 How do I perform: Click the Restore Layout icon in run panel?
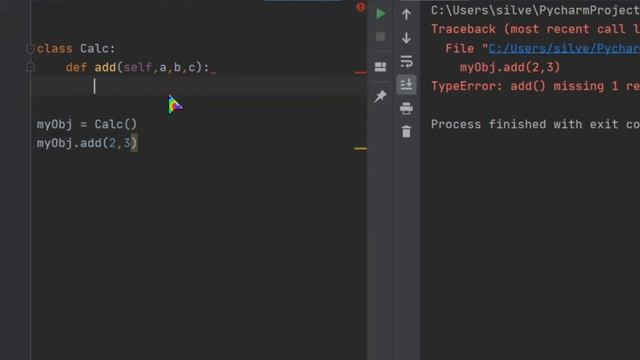pos(380,67)
